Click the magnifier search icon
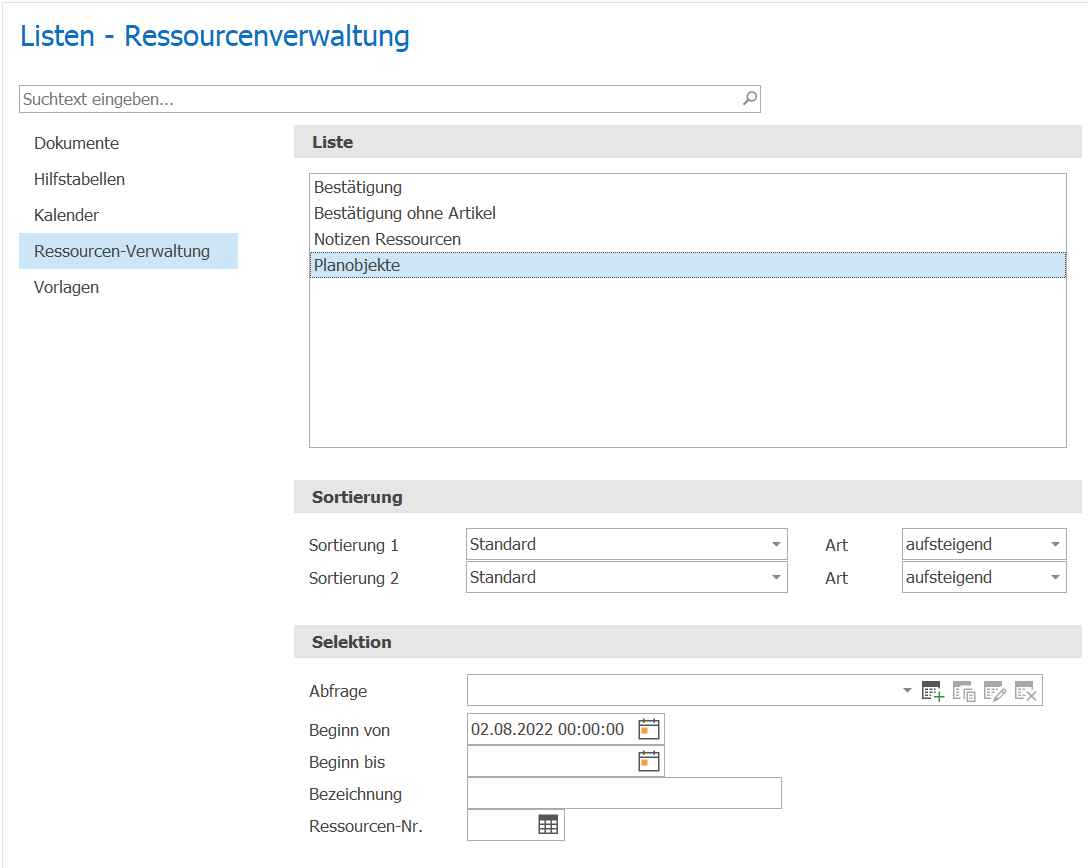The width and height of the screenshot is (1088, 868). pos(749,99)
